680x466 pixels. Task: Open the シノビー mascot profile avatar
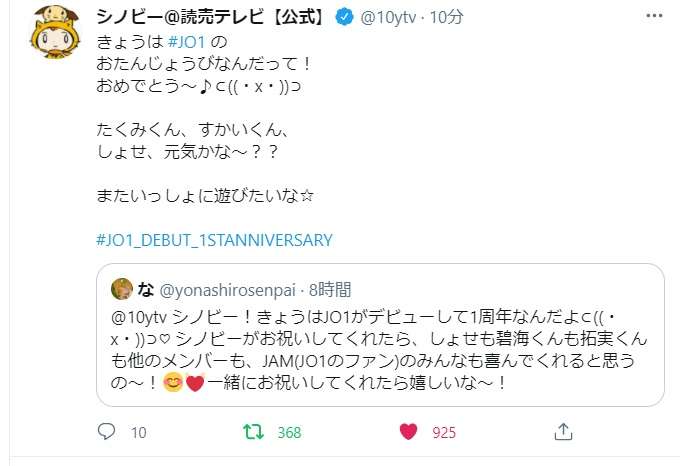click(56, 32)
